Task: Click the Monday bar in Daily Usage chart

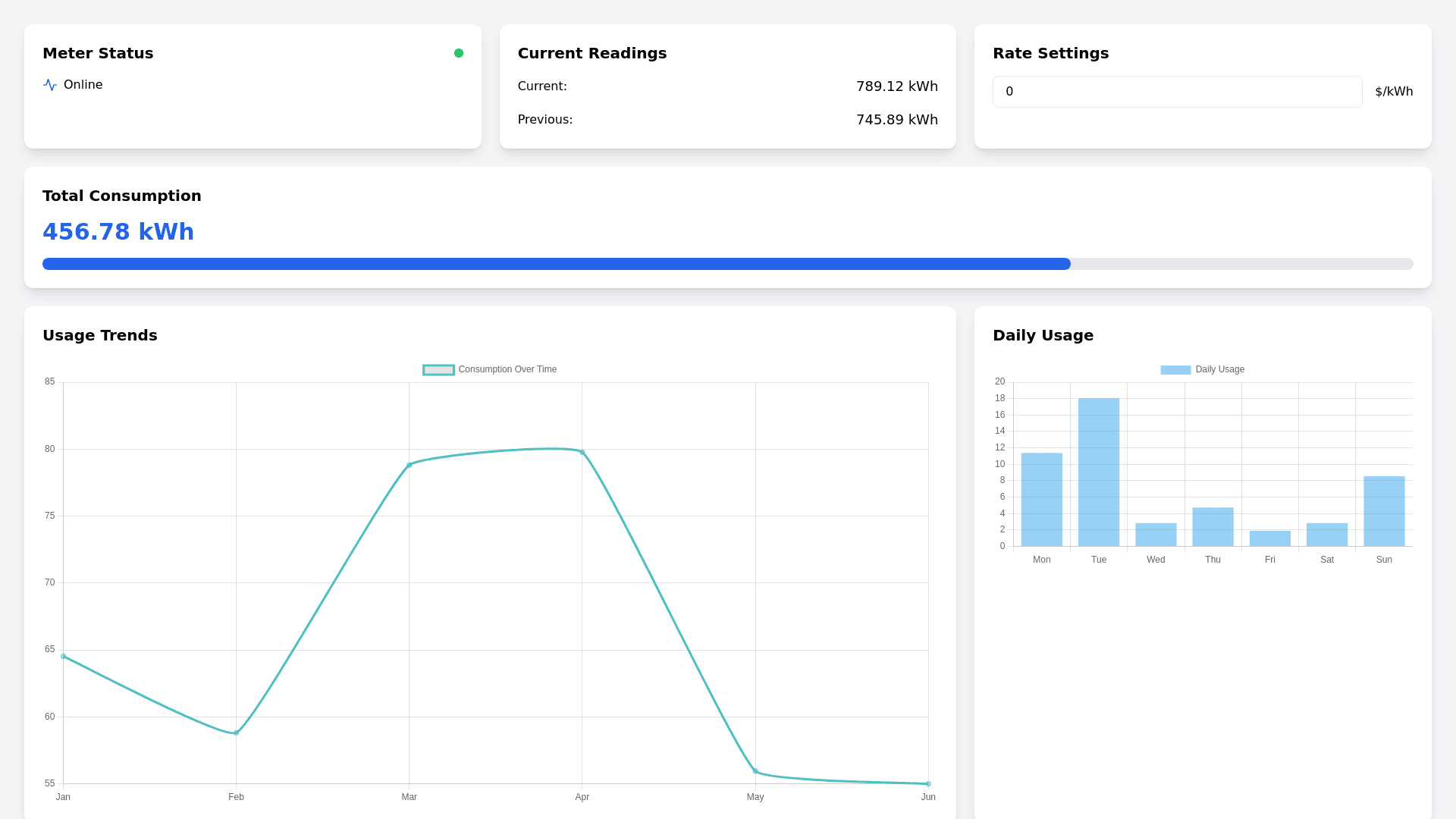Action: coord(1041,499)
